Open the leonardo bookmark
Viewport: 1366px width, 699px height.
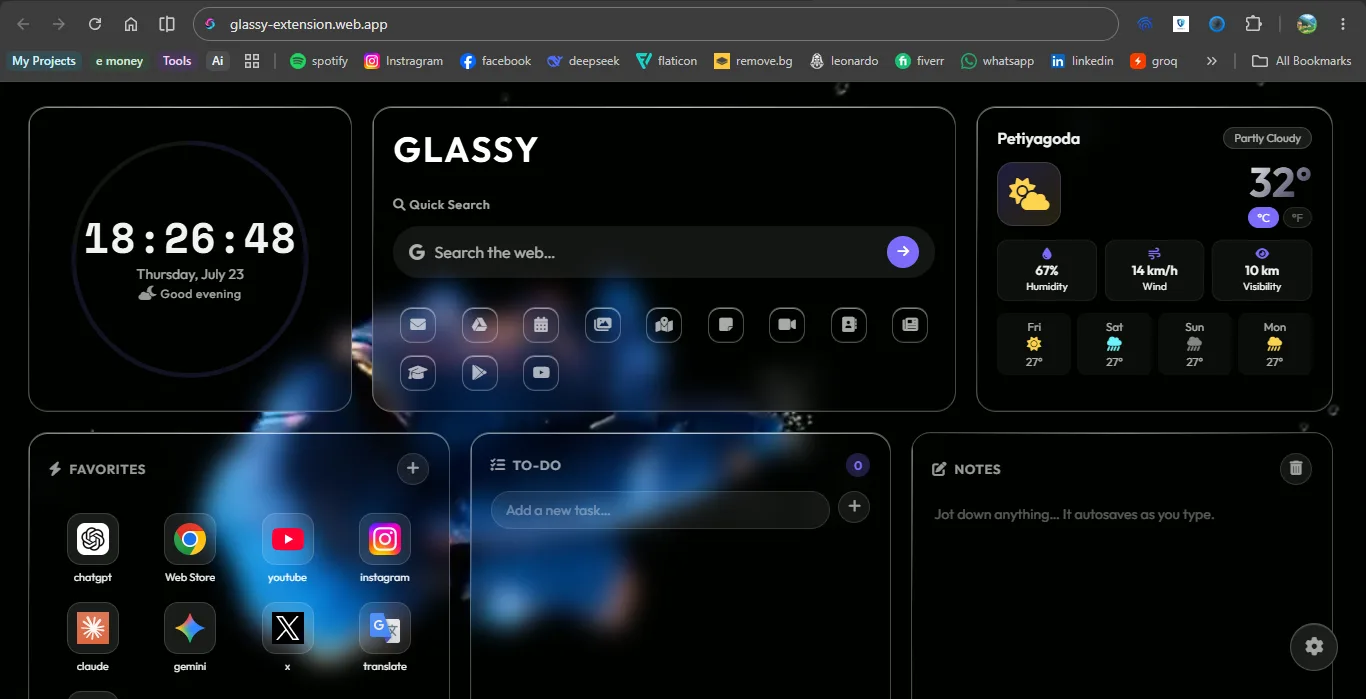click(844, 61)
